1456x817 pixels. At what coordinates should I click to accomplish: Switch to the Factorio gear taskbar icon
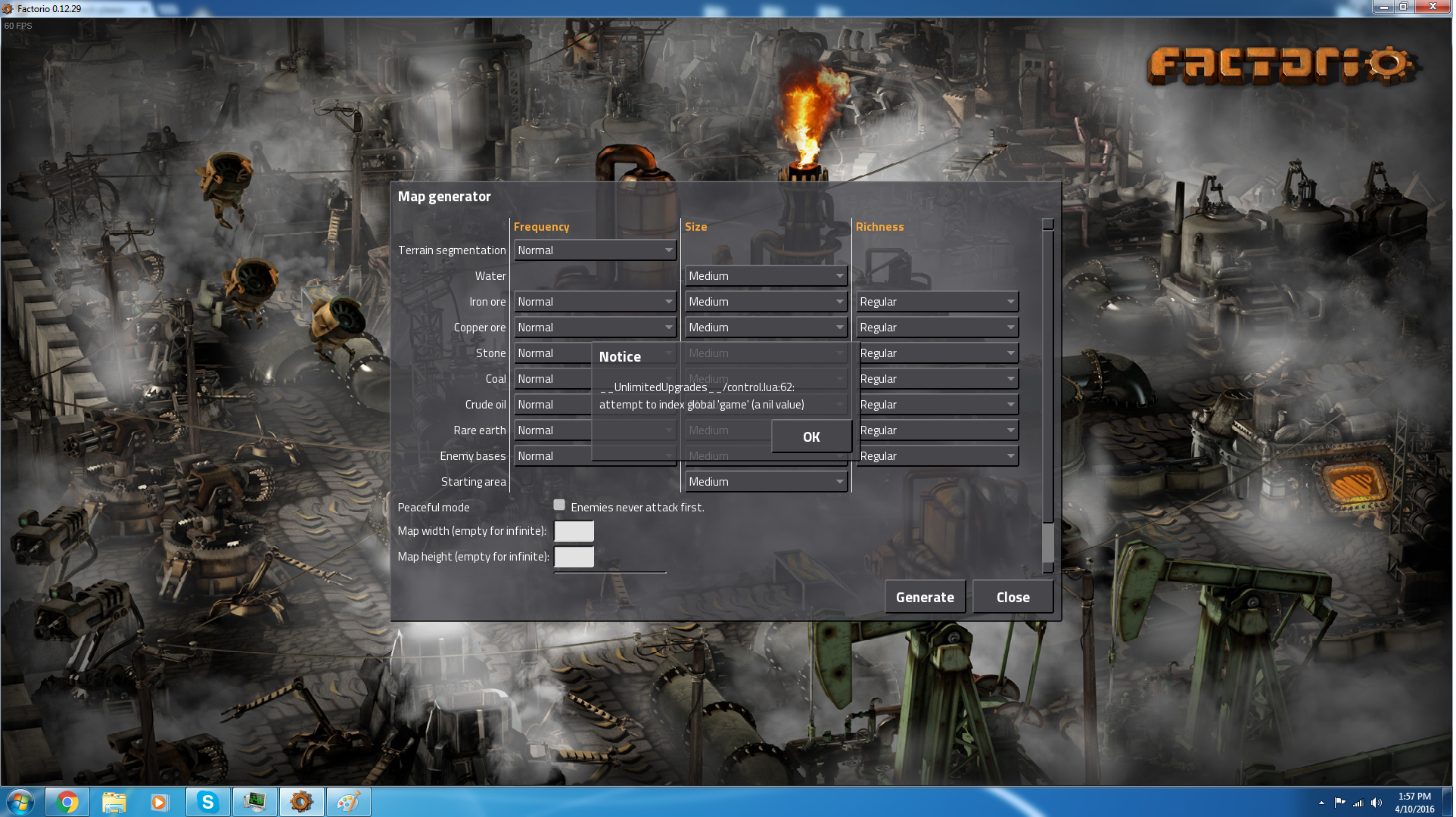coord(302,803)
